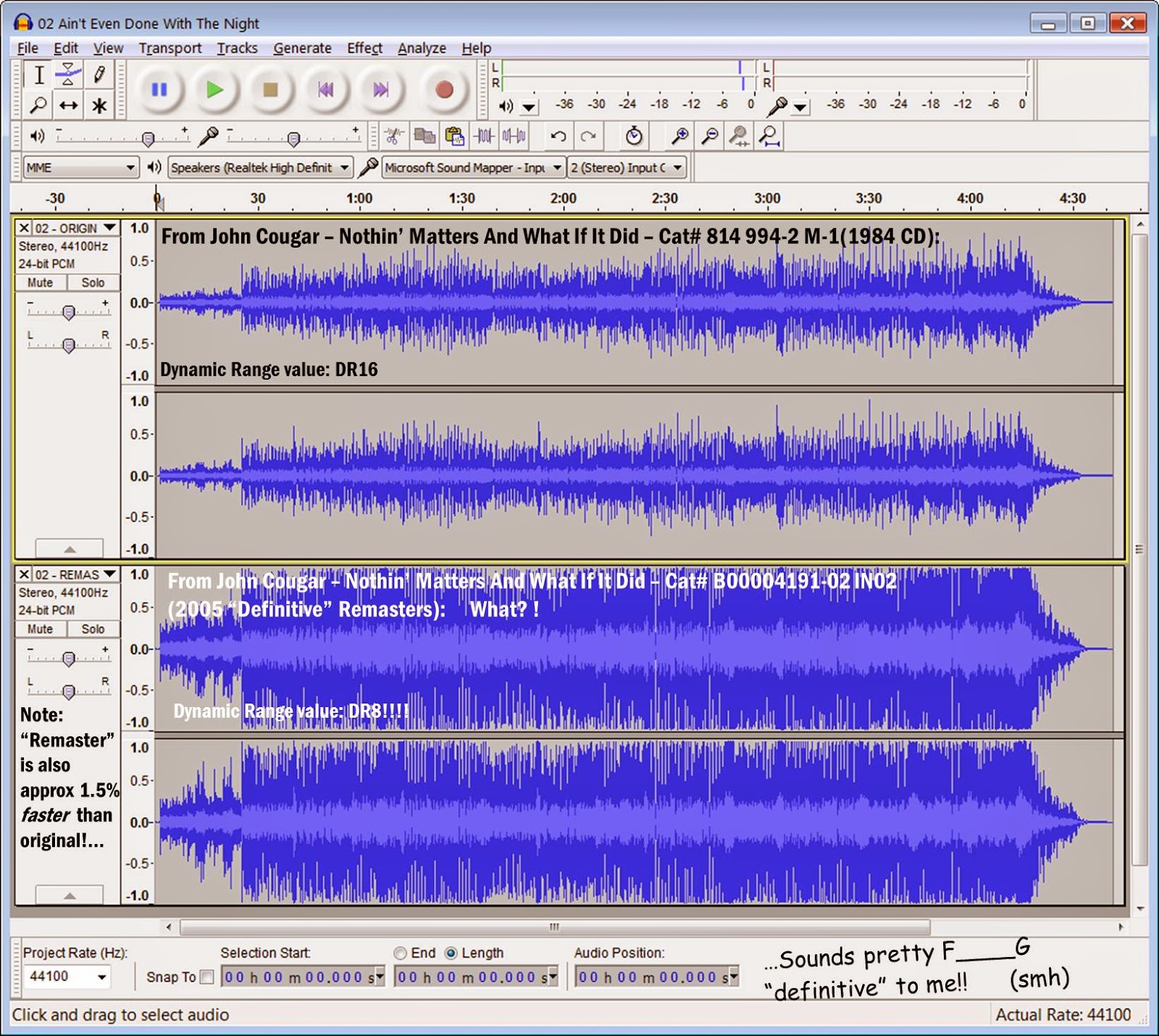Open the Help menu
1159x1036 pixels.
[476, 48]
